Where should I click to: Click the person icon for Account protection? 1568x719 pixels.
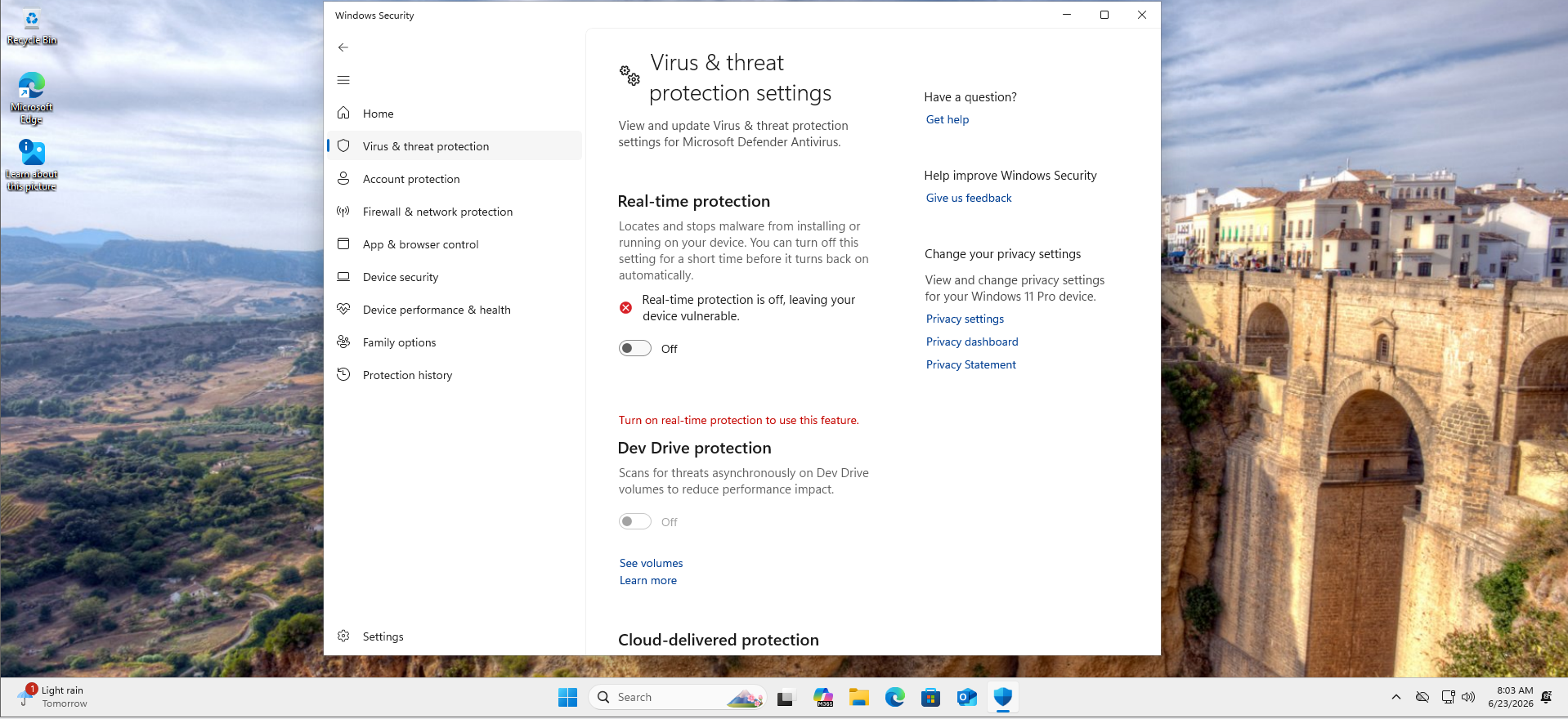coord(343,178)
